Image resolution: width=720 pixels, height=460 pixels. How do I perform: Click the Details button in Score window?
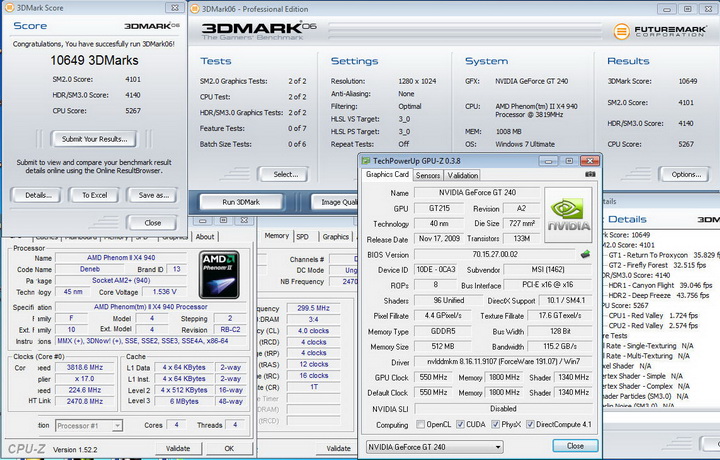coord(38,196)
